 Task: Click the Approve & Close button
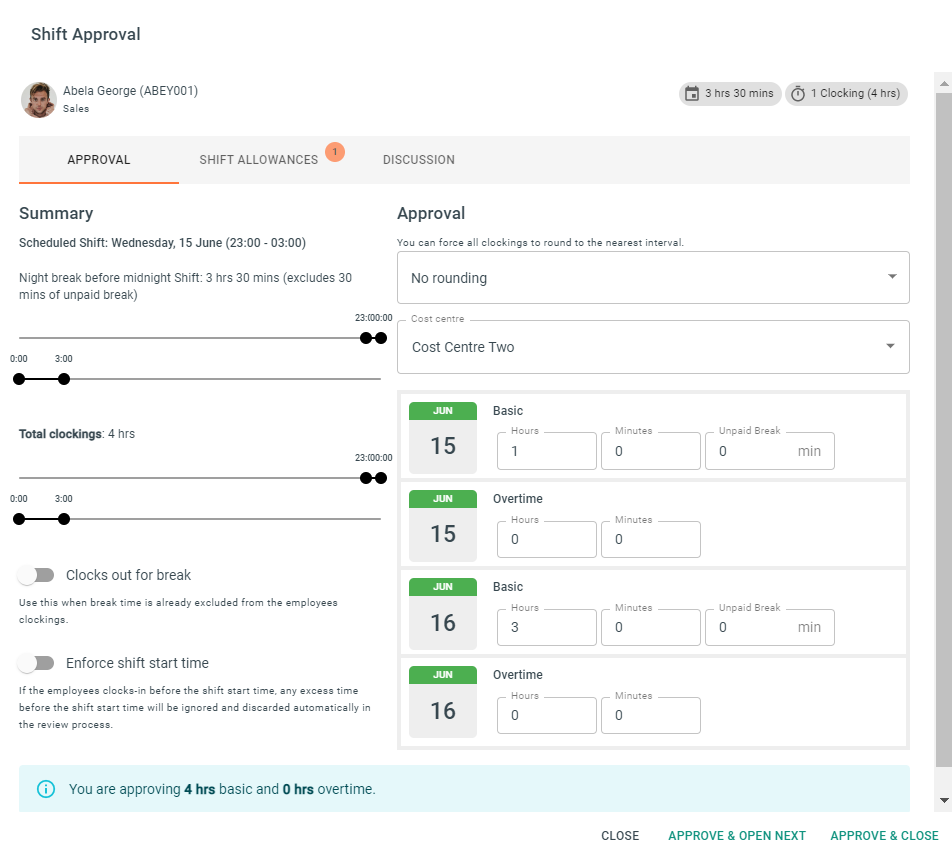click(x=884, y=836)
